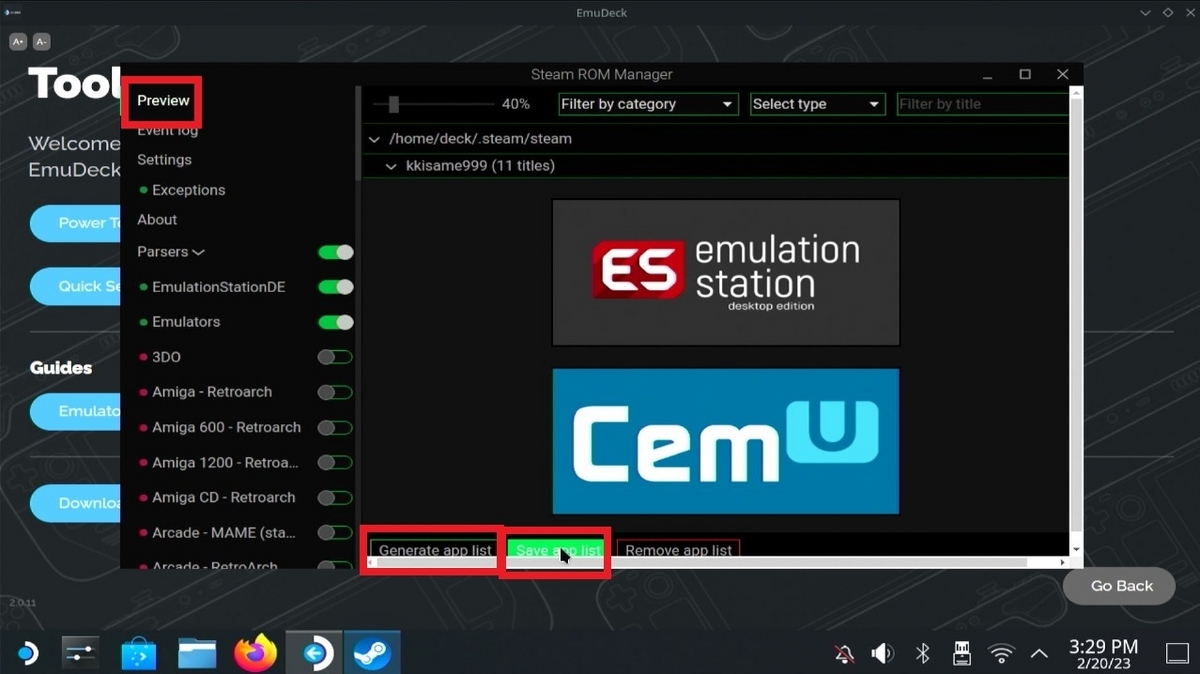Select the Cemu artwork thumbnail

(726, 441)
